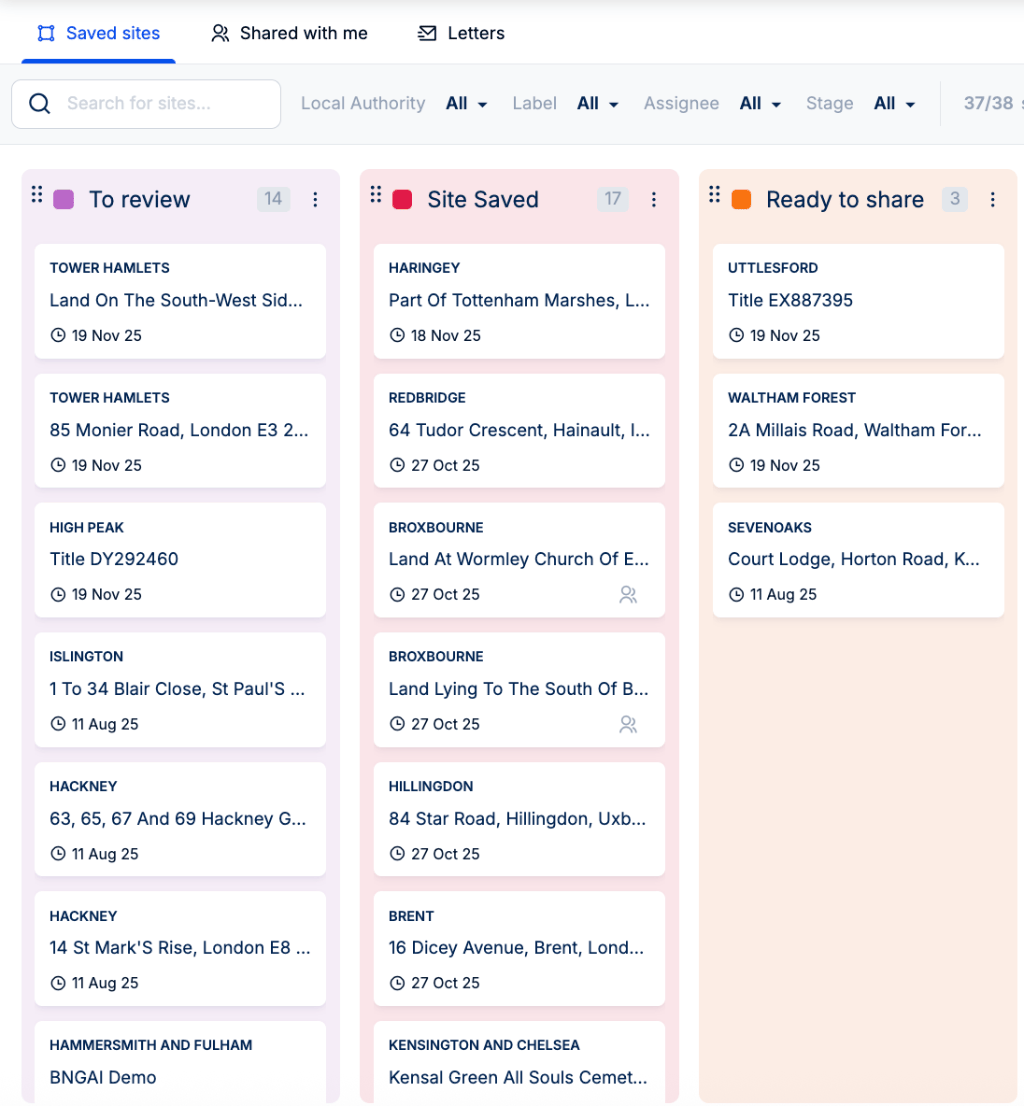Click the drag handle beside Site Saved
Image resolution: width=1024 pixels, height=1106 pixels.
click(376, 194)
